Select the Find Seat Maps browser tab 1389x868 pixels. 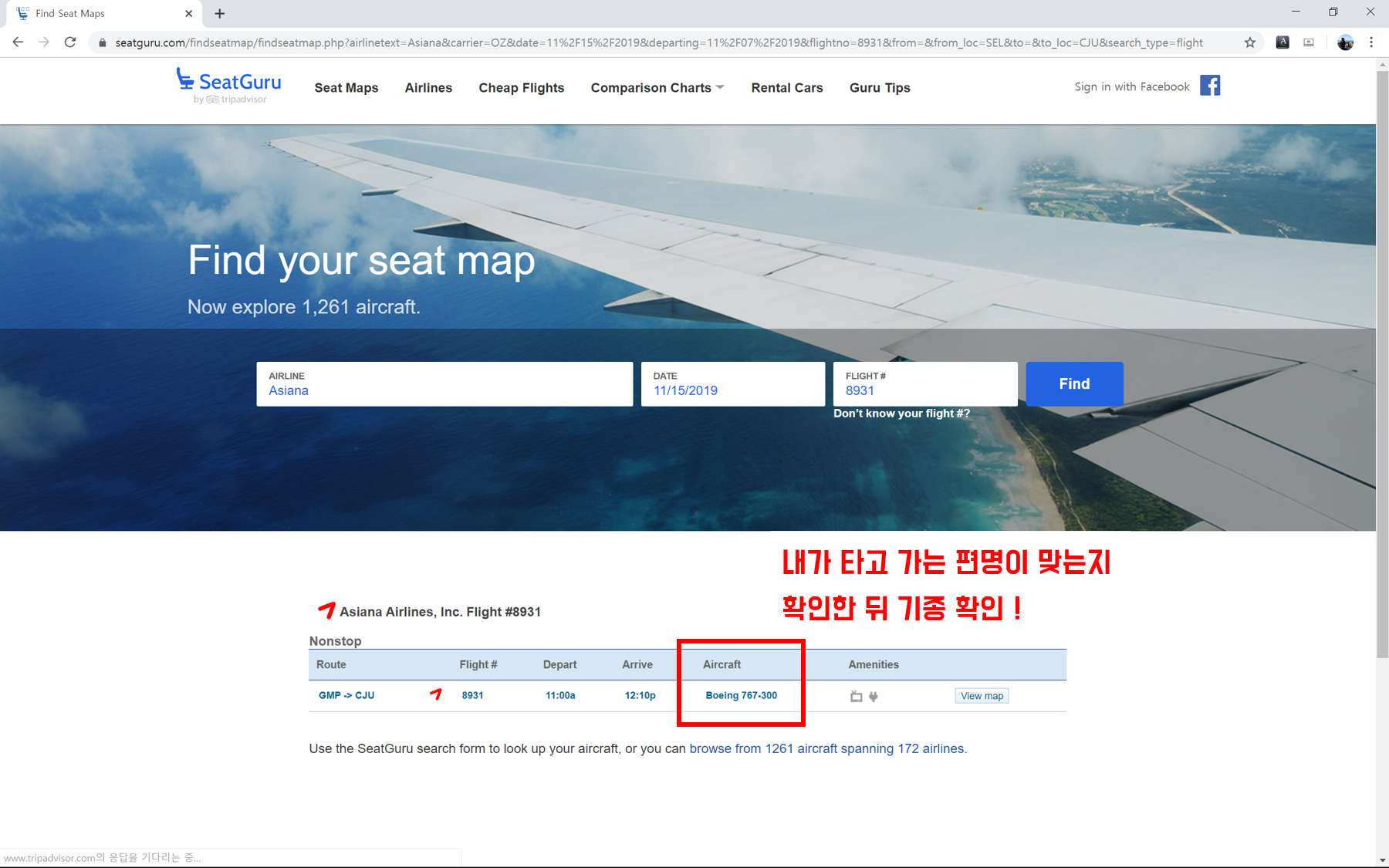pyautogui.click(x=104, y=13)
